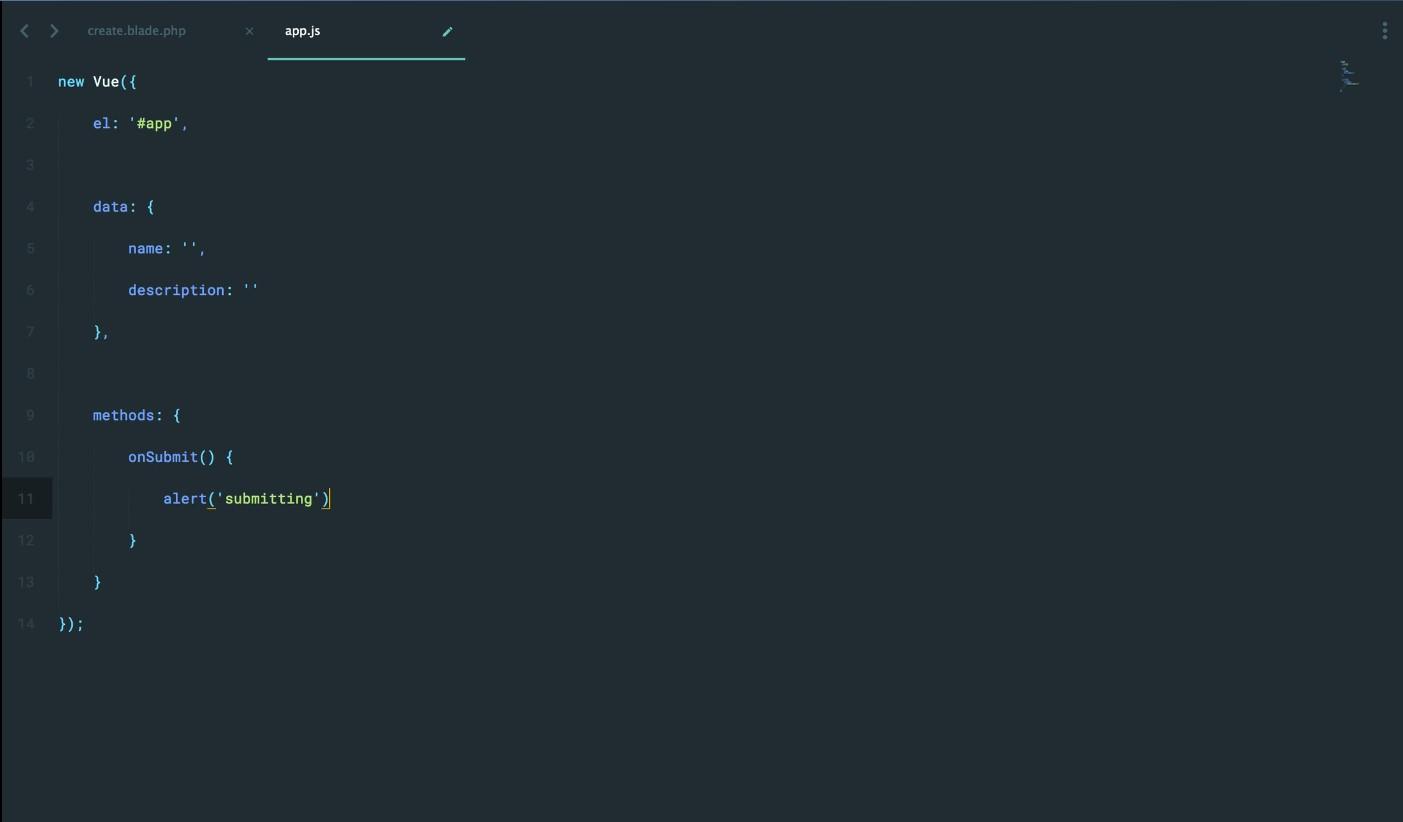Click line number 11 in the gutter
1403x822 pixels.
click(26, 498)
